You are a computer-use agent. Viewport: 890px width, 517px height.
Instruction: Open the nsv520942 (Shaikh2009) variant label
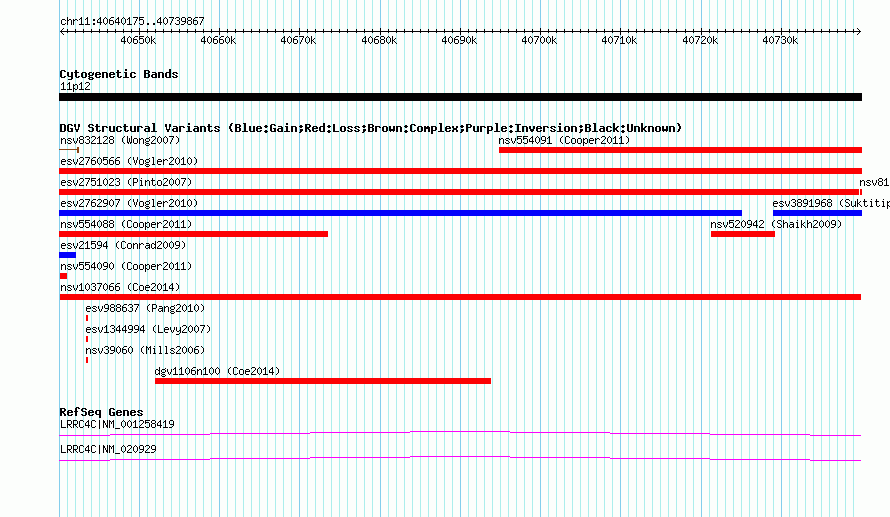[776, 224]
